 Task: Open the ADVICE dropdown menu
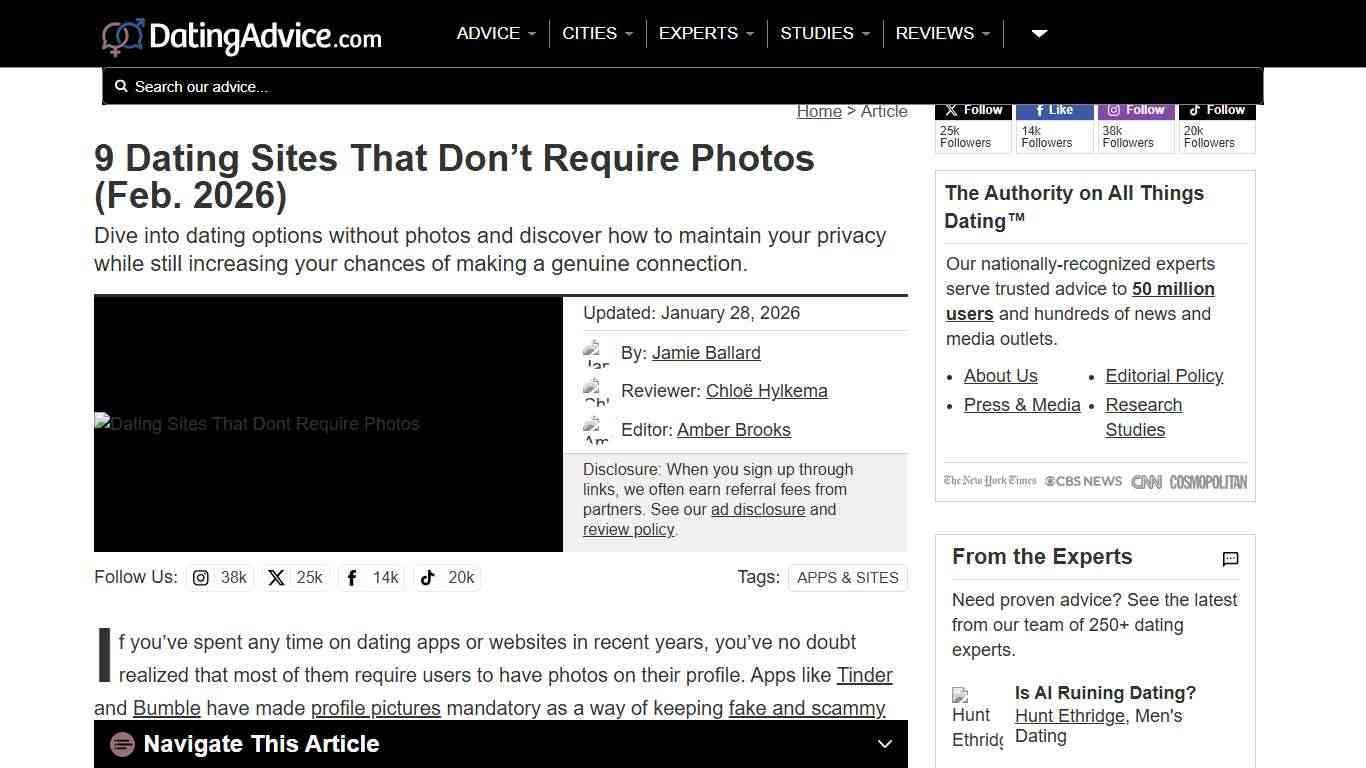[495, 33]
